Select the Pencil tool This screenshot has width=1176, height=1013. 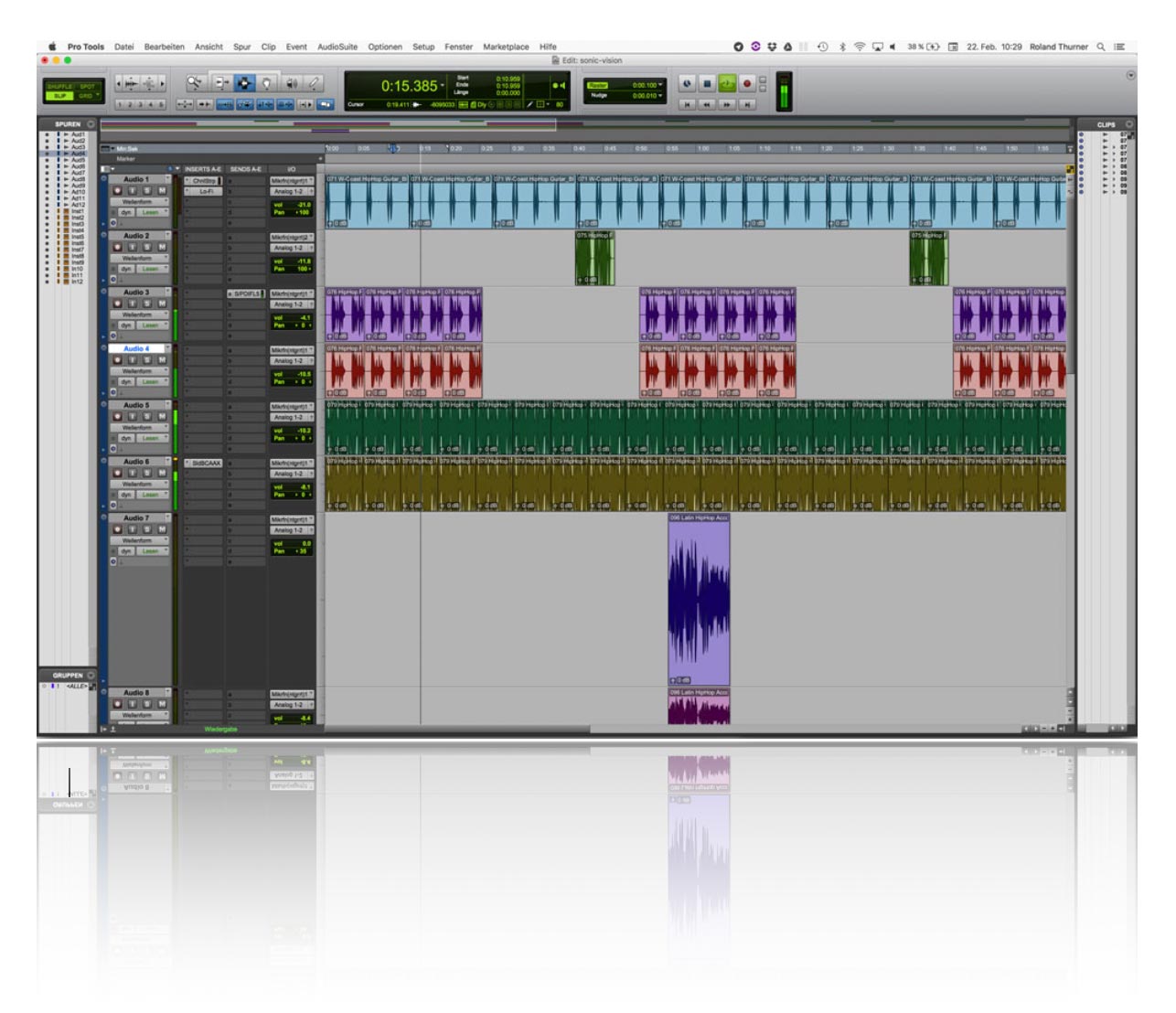[315, 83]
